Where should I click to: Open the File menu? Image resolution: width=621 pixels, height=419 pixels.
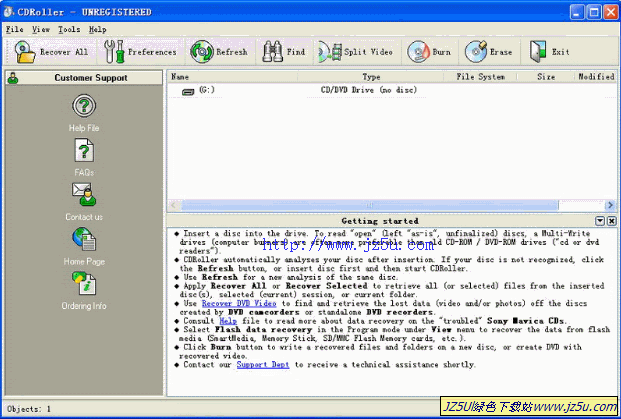[x=15, y=29]
